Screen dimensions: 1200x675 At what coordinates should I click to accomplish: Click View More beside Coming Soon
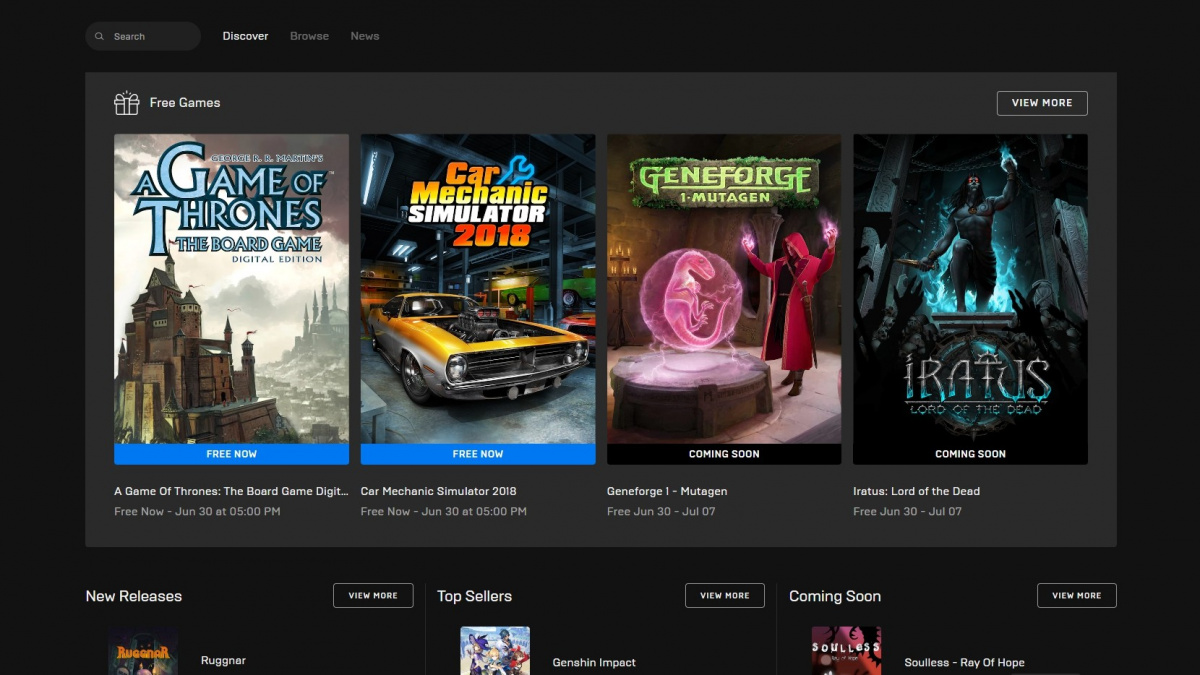pos(1076,596)
